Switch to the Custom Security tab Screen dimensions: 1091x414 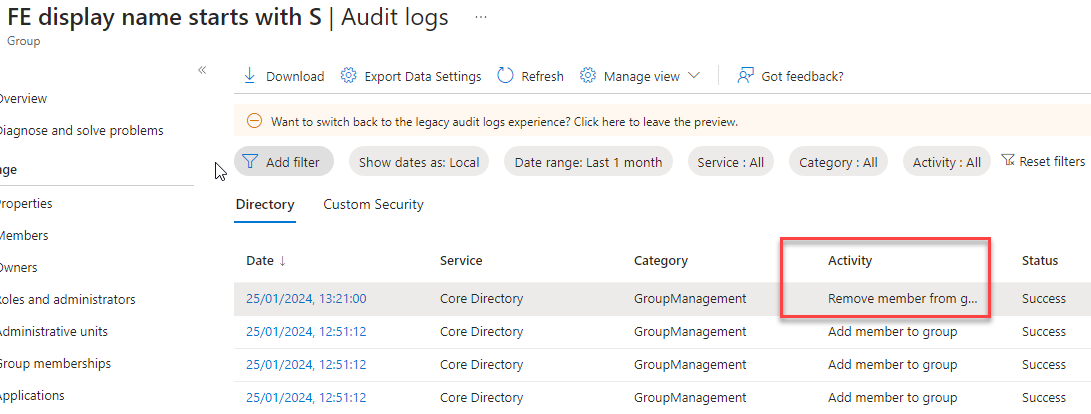pyautogui.click(x=373, y=204)
